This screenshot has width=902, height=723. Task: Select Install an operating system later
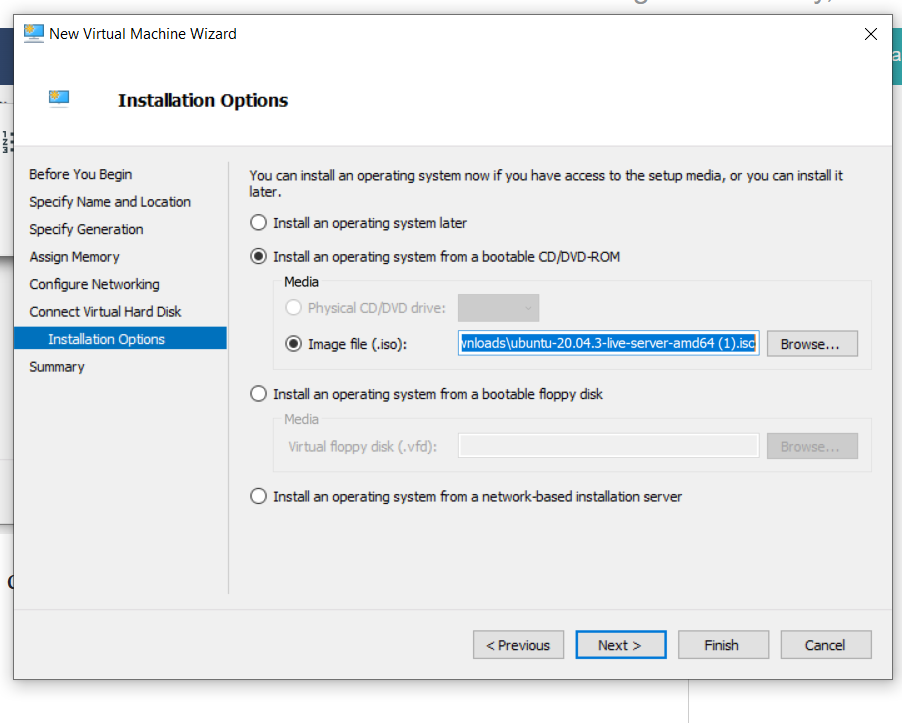(x=259, y=223)
